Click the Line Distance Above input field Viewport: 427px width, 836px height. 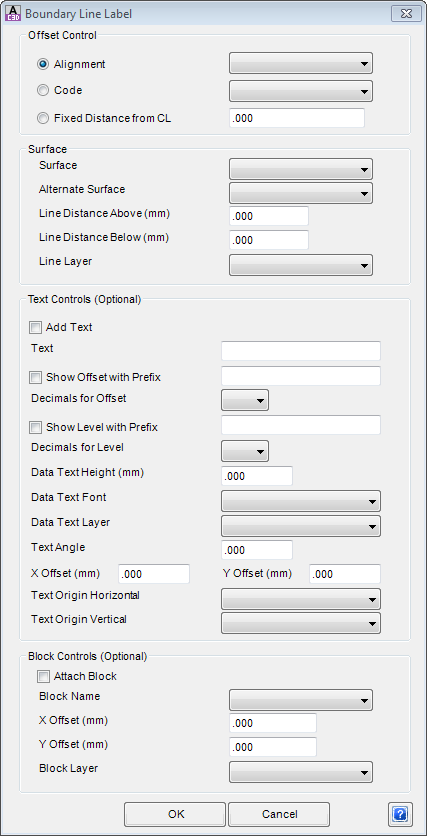(x=269, y=216)
